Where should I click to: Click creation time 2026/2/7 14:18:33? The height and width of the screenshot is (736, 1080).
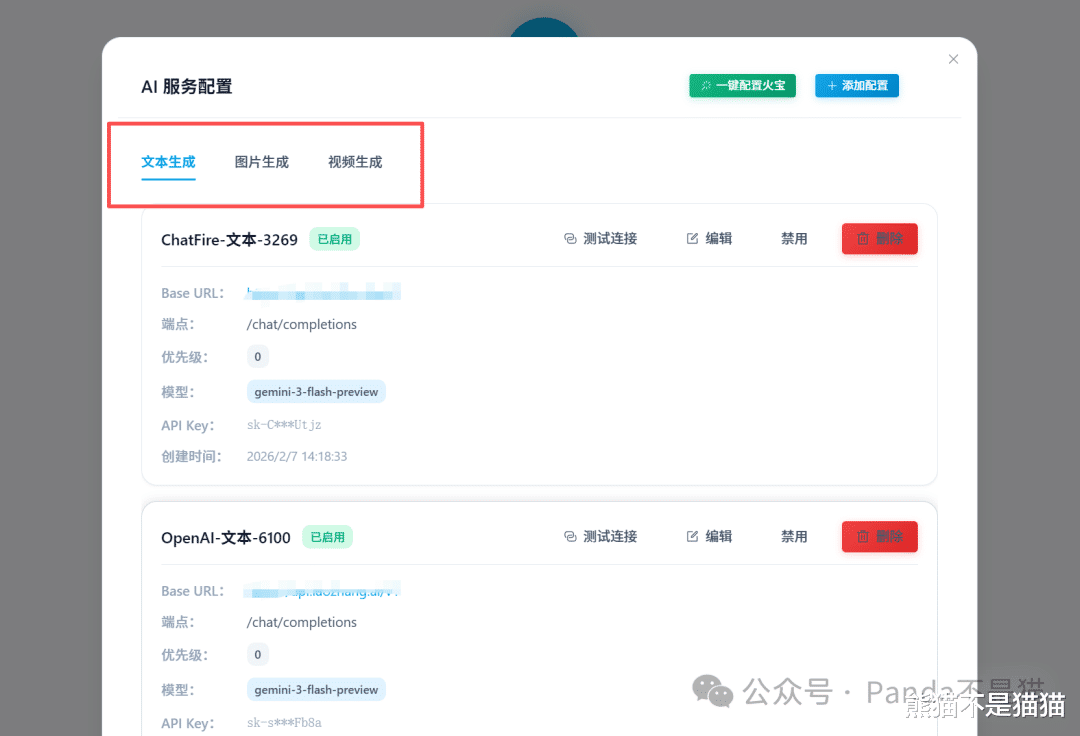297,456
